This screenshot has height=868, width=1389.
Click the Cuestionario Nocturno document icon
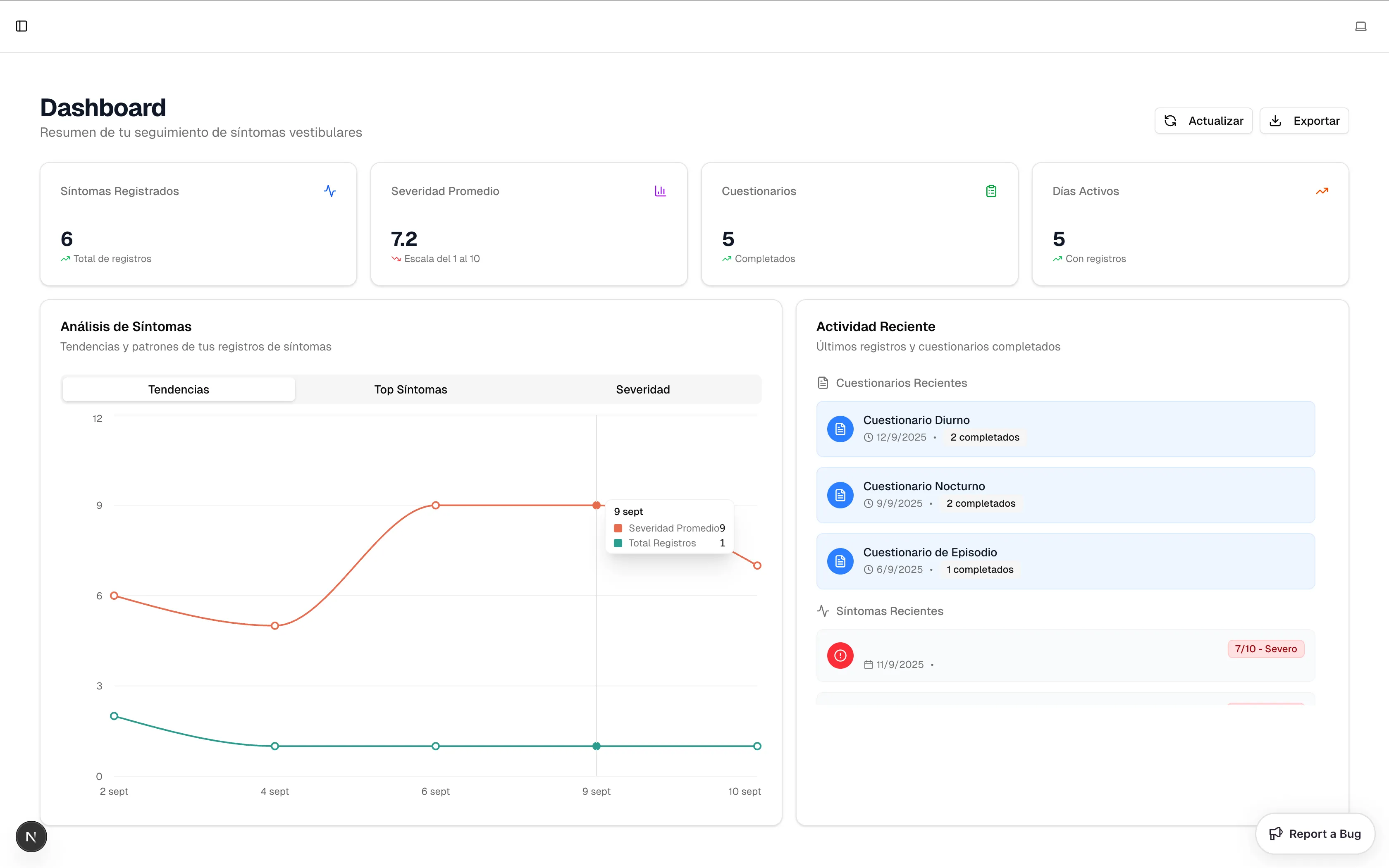point(840,495)
